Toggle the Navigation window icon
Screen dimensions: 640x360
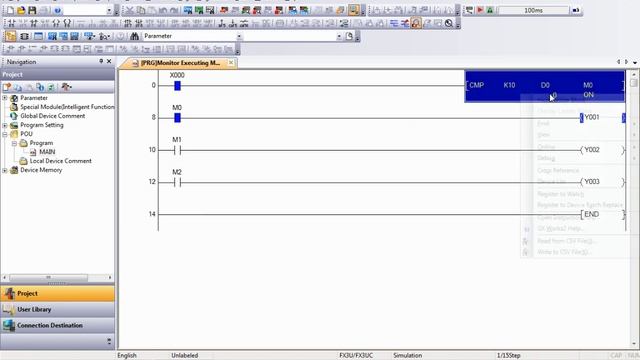[x=11, y=36]
